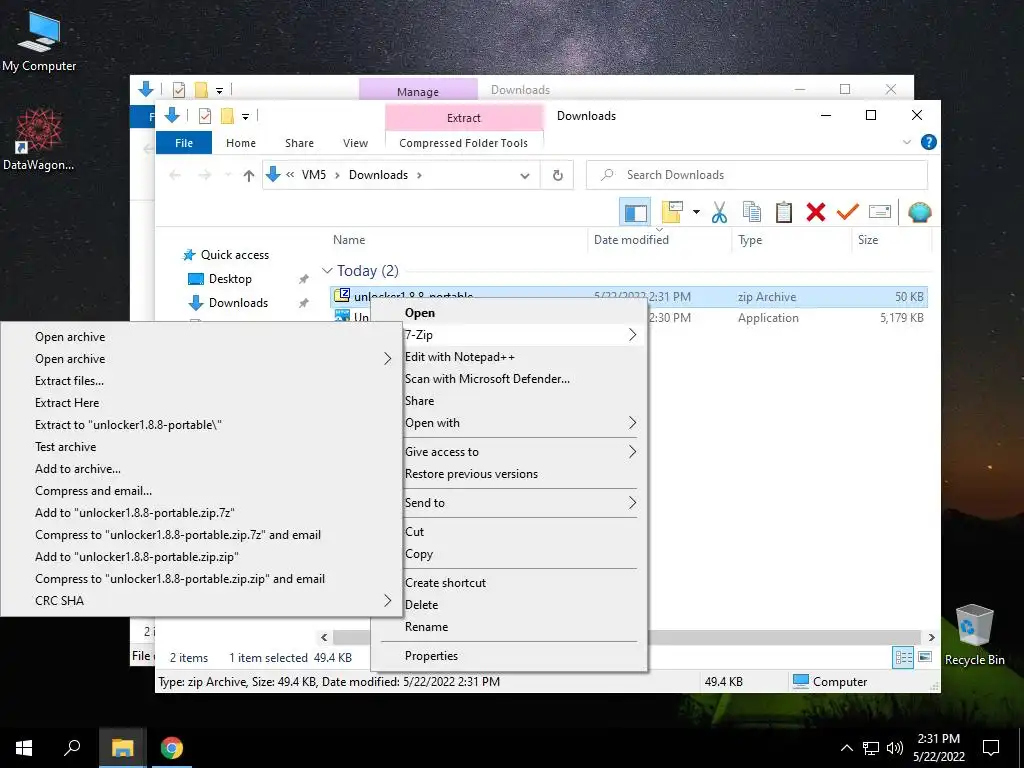
Task: Click the Email envelope toolbar icon
Action: 880,212
